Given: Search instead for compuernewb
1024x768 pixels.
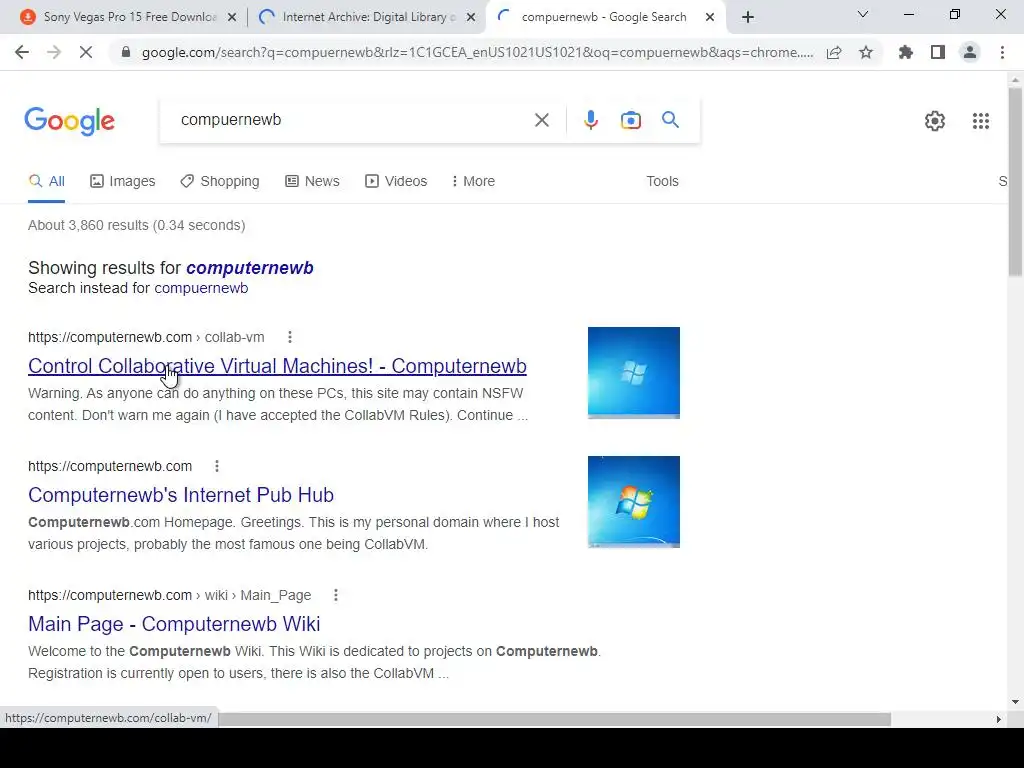Looking at the screenshot, I should (x=201, y=288).
